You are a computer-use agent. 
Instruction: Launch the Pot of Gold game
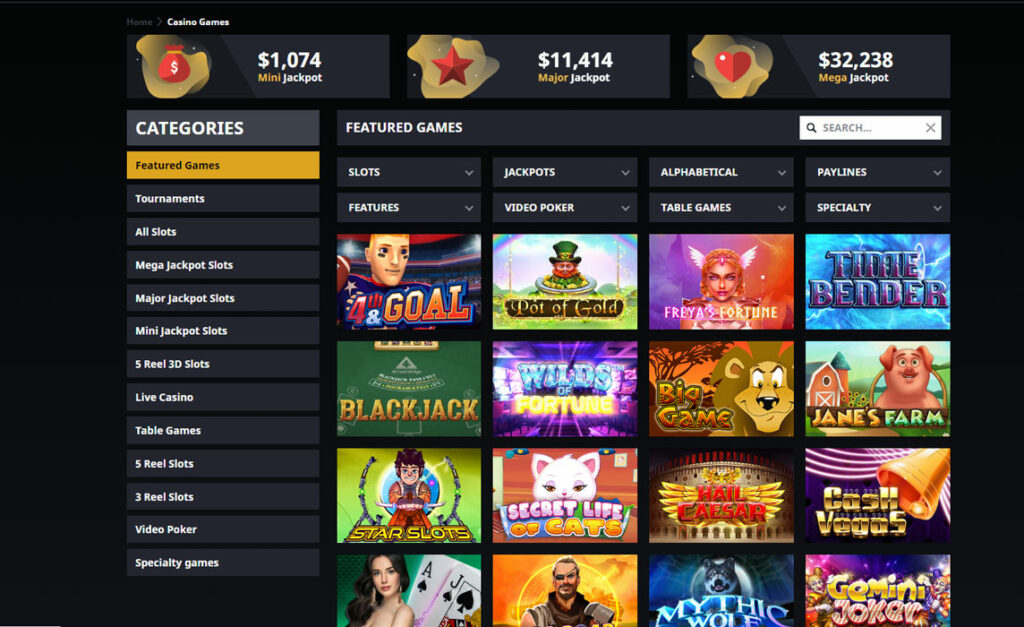tap(565, 281)
